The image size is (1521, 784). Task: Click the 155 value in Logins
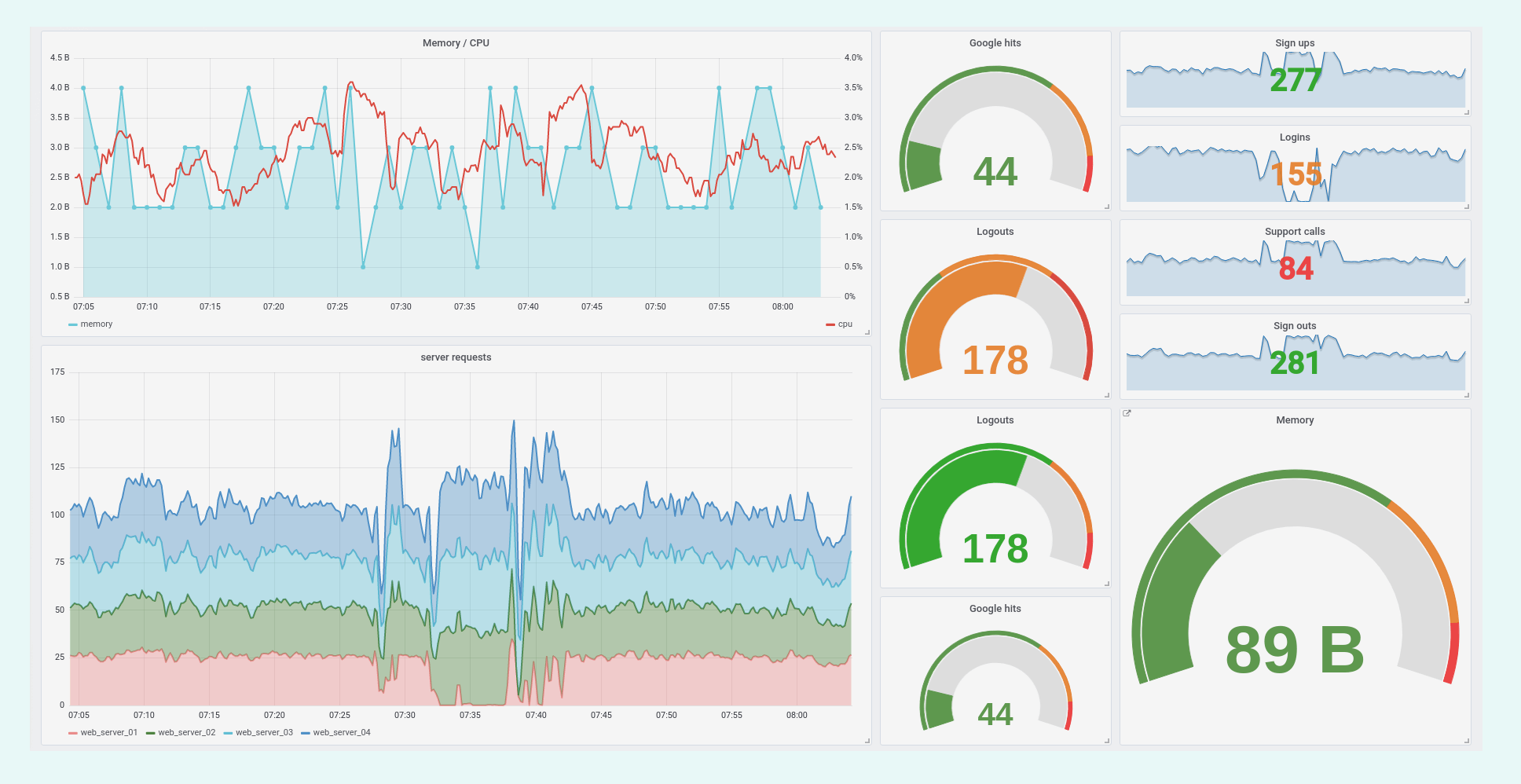(x=1296, y=174)
